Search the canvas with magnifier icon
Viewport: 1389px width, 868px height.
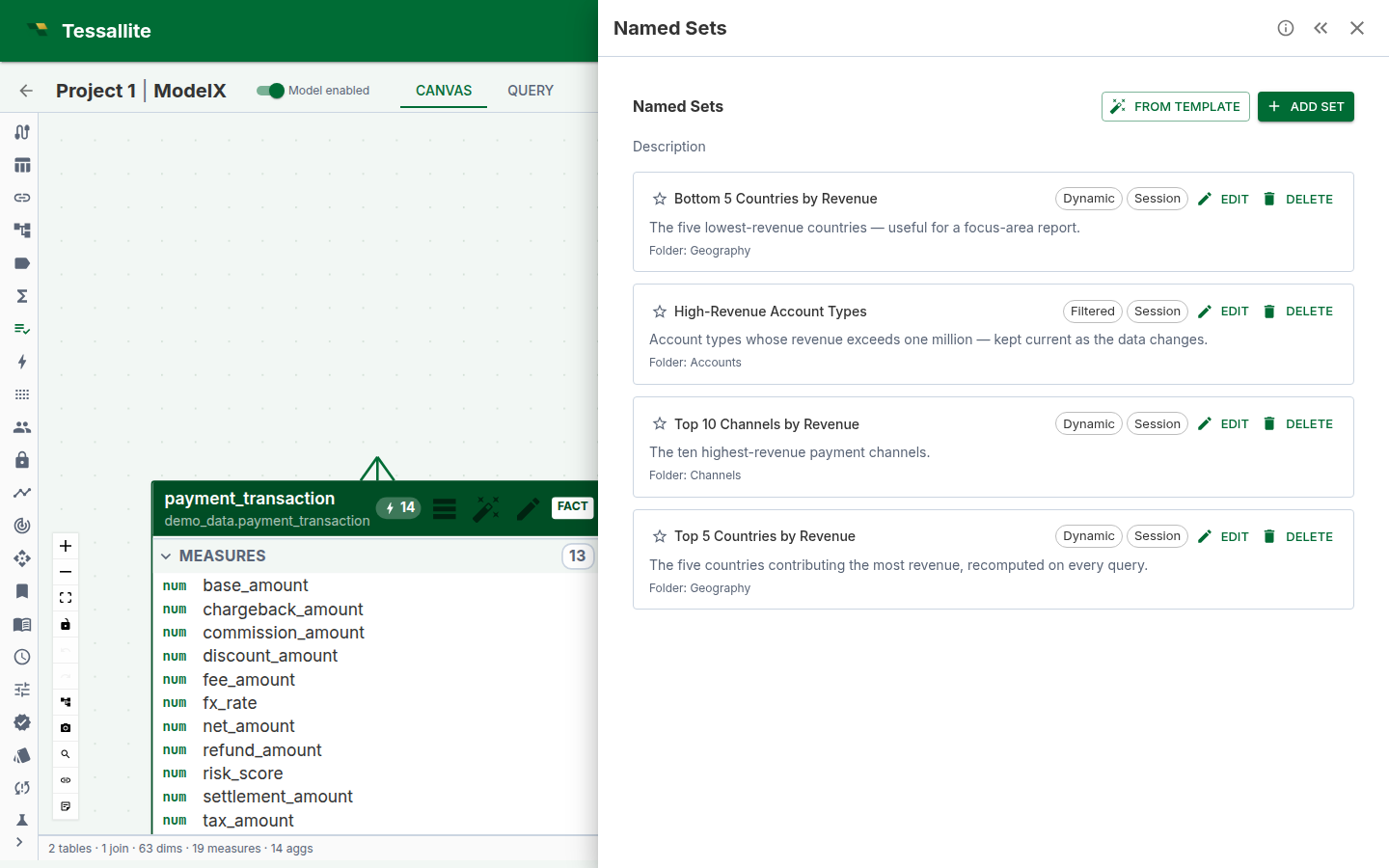point(66,754)
